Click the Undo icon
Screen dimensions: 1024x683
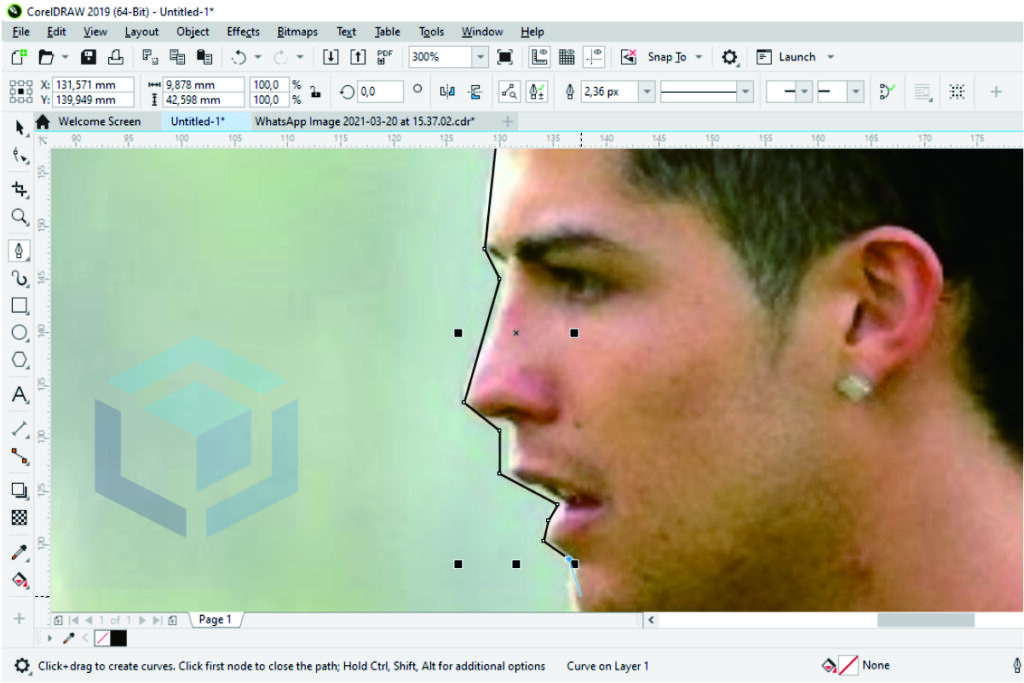click(238, 57)
